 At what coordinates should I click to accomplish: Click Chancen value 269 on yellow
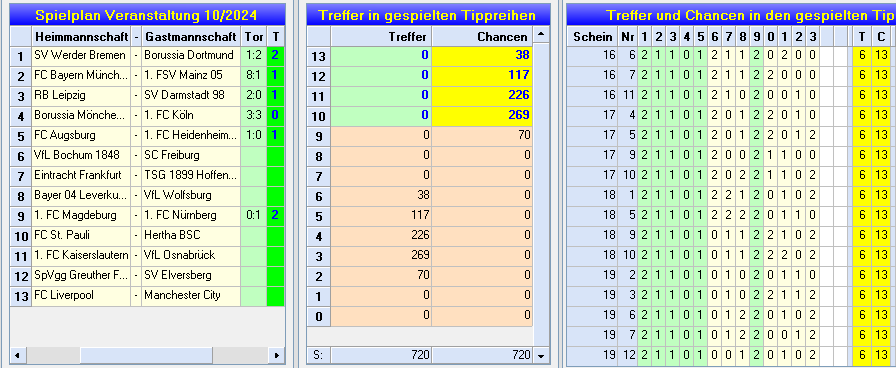pos(482,115)
